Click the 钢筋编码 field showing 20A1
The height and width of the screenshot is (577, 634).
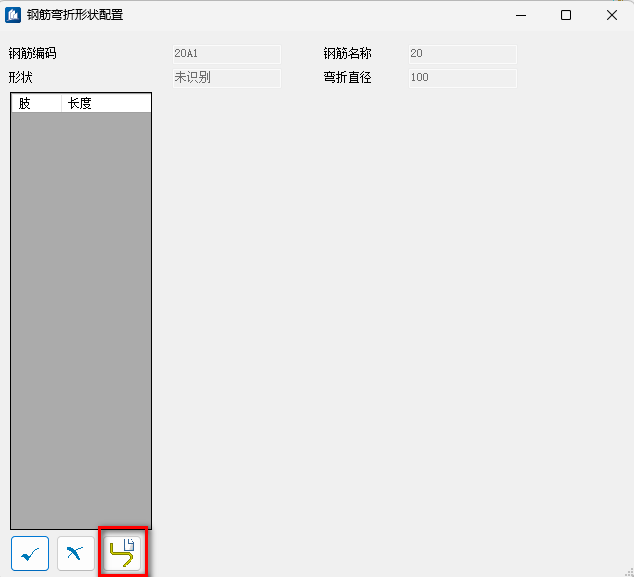[227, 54]
